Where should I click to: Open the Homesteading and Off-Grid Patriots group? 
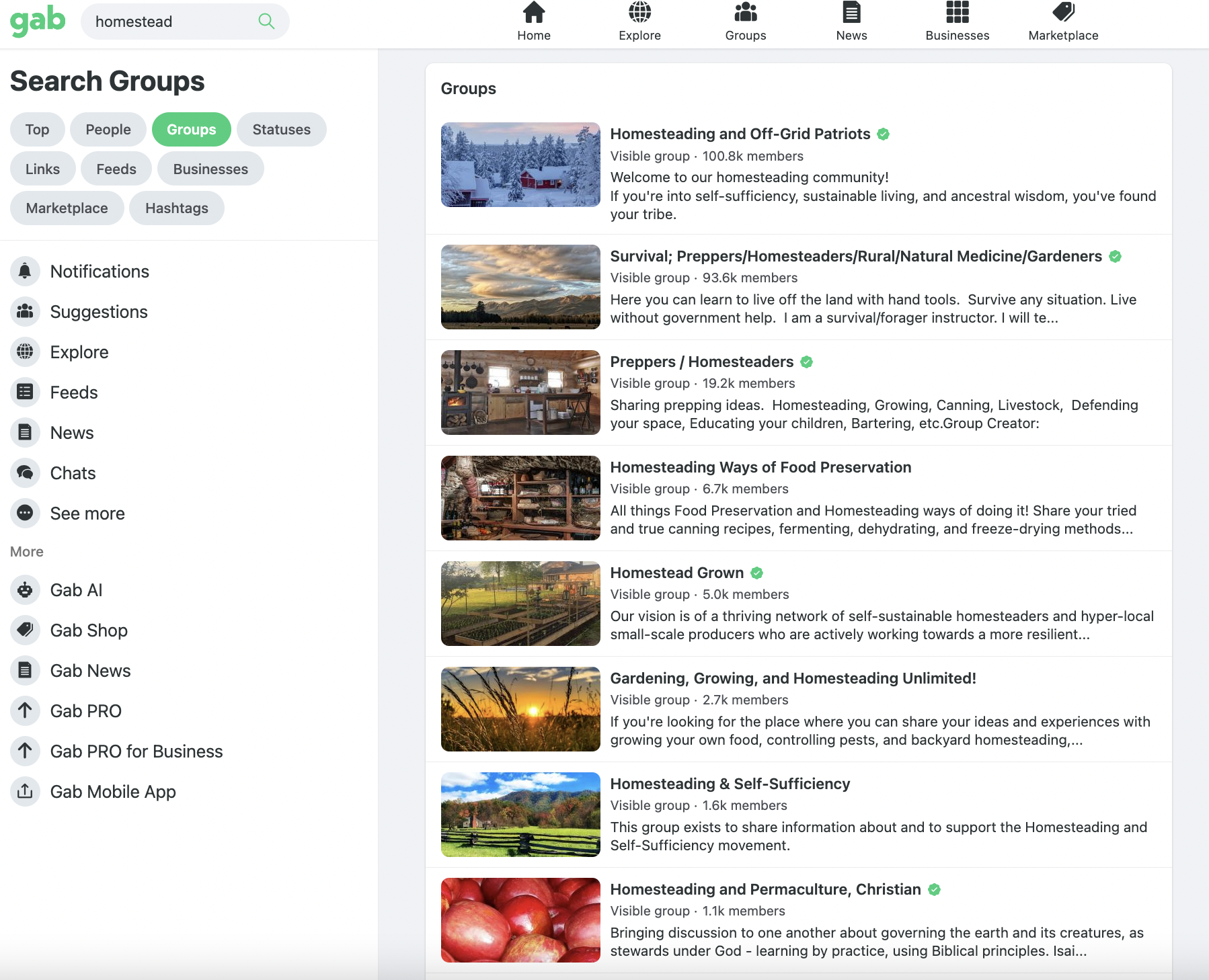click(x=739, y=134)
